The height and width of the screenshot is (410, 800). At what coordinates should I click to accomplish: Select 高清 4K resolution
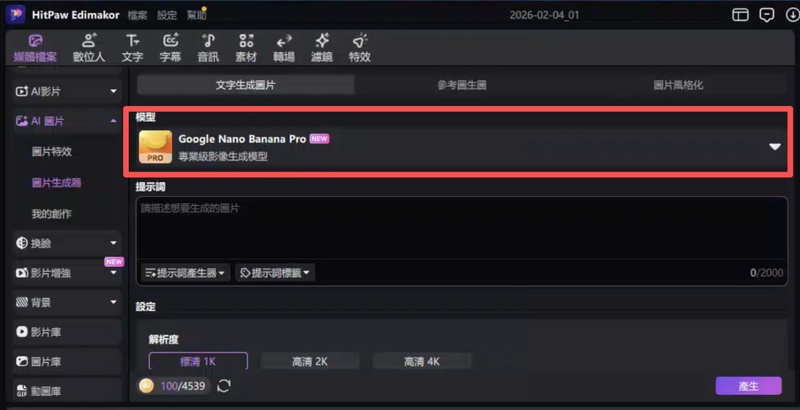point(422,362)
